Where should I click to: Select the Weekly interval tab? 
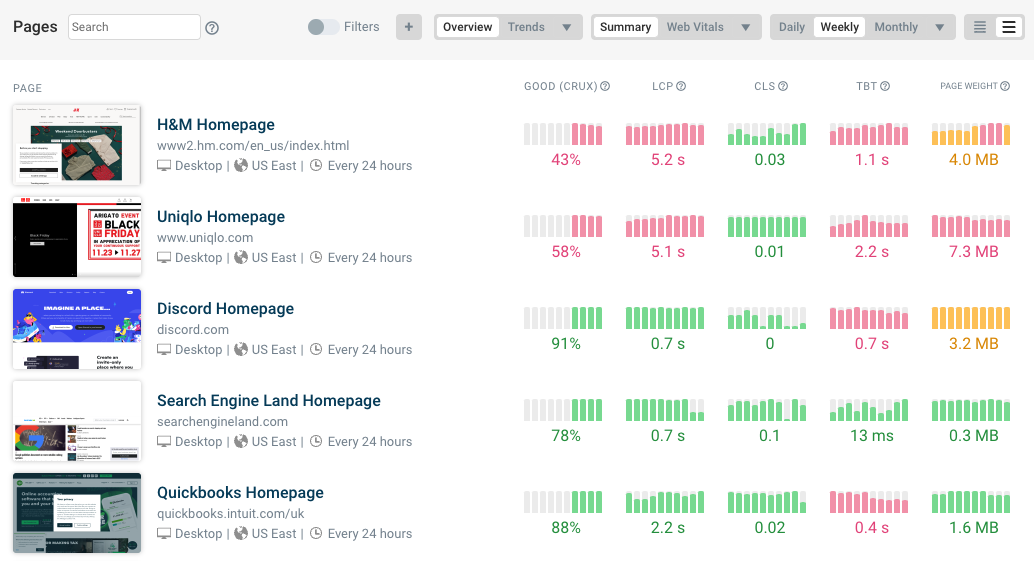pyautogui.click(x=839, y=27)
